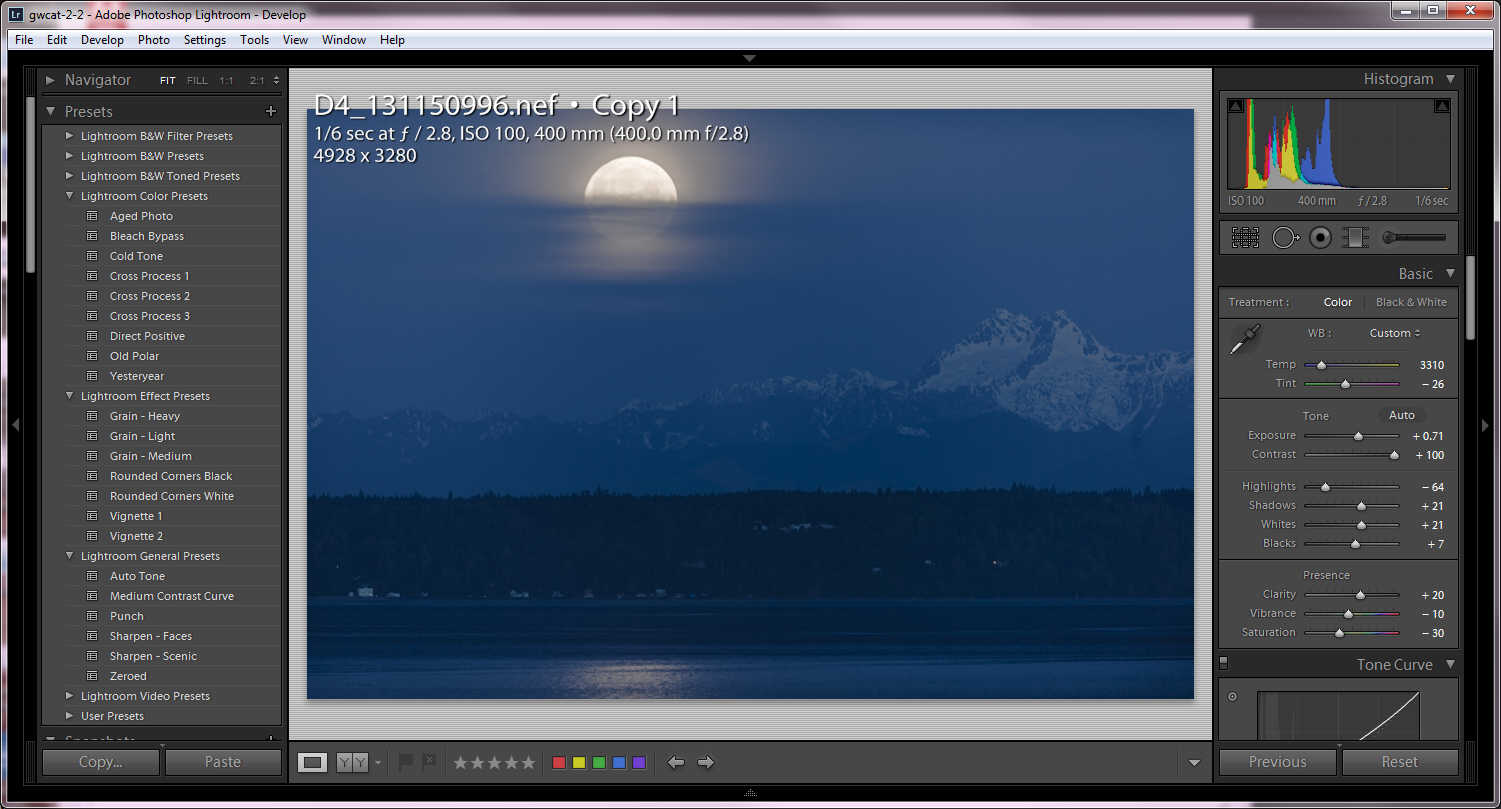Set the photo rating to five stars
Viewport: 1501px width, 809px height.
click(x=528, y=763)
